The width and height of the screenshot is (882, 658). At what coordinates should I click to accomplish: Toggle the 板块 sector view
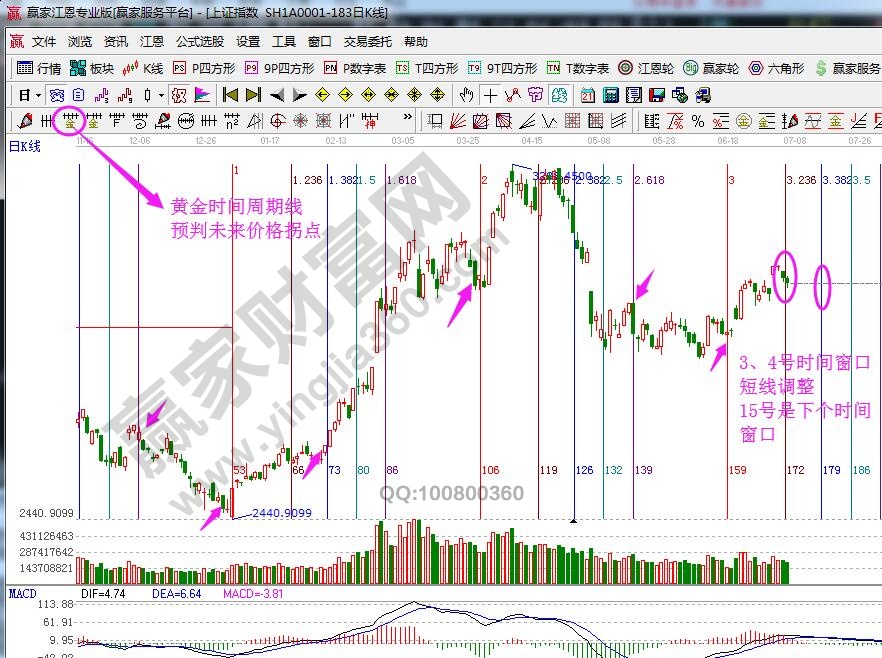(x=91, y=68)
